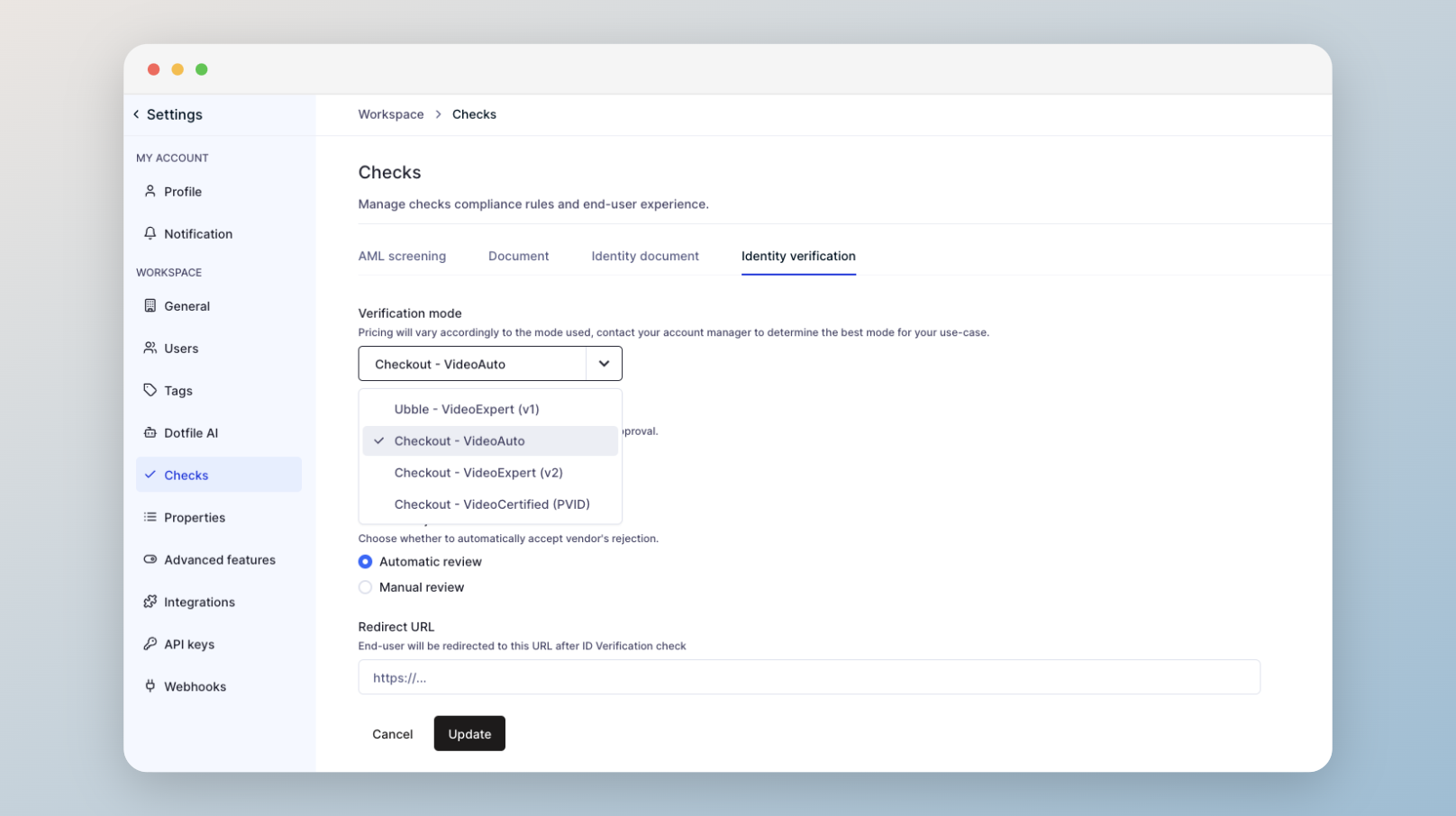
Task: Open the API keys page
Action: click(219, 644)
